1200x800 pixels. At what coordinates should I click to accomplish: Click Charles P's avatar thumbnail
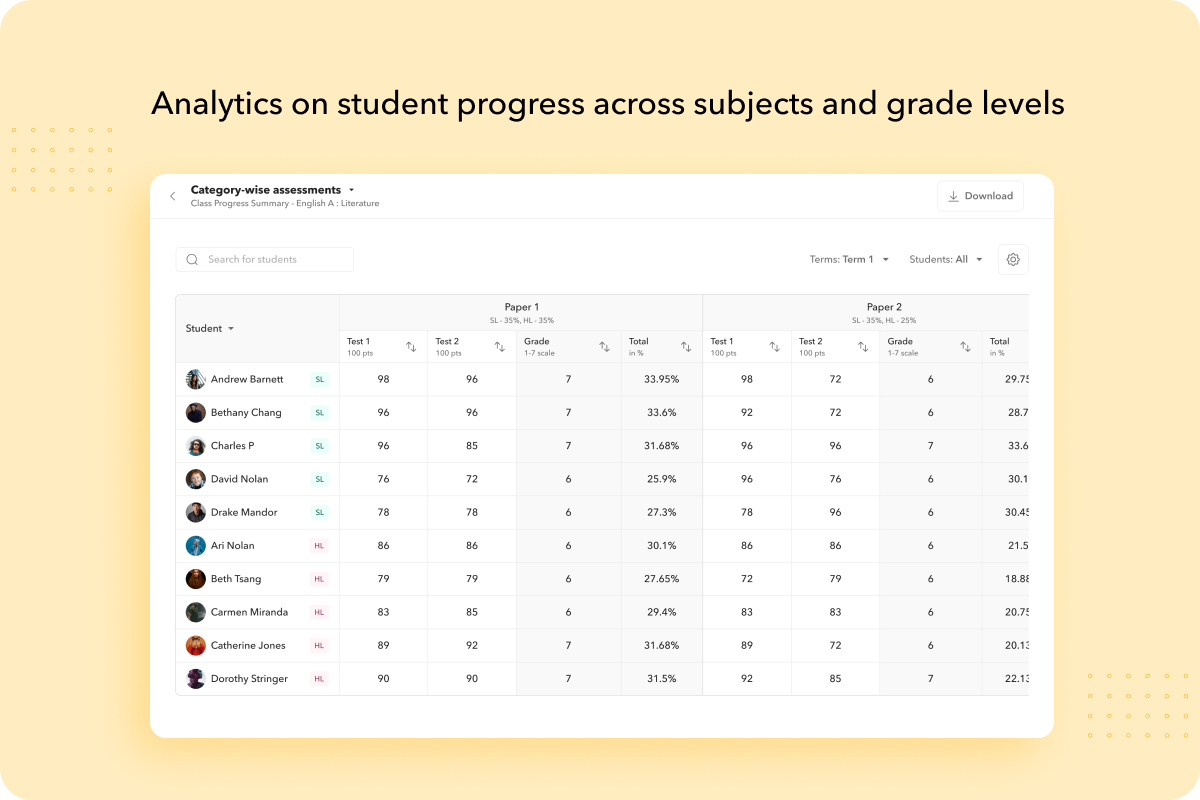(x=196, y=446)
